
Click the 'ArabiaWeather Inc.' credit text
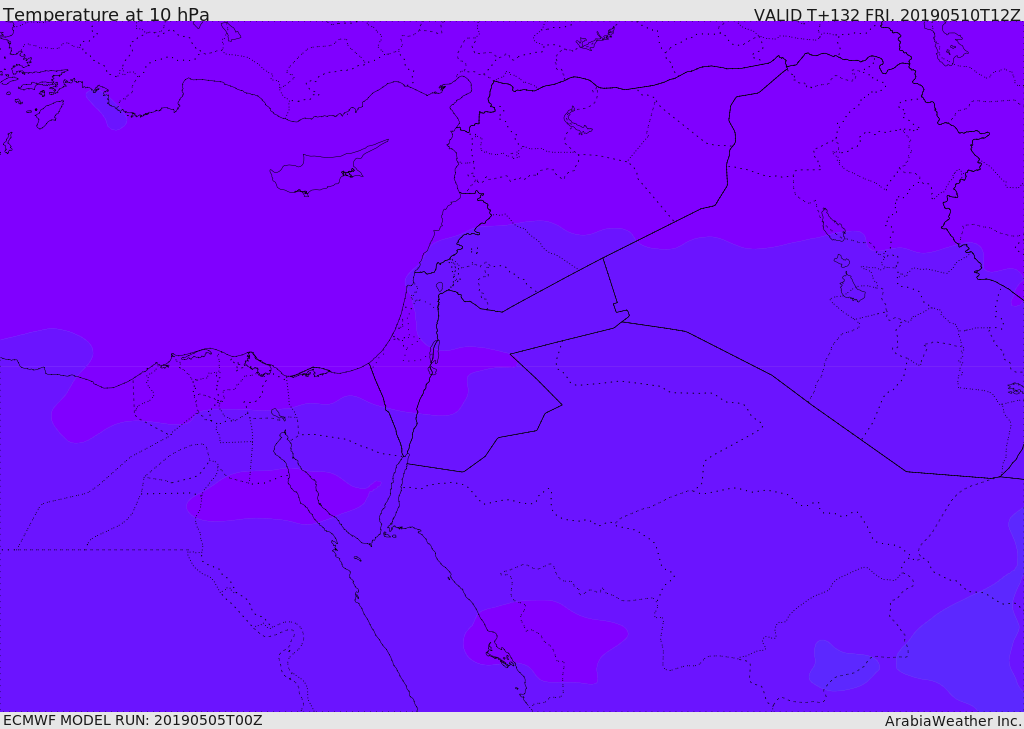(x=953, y=721)
